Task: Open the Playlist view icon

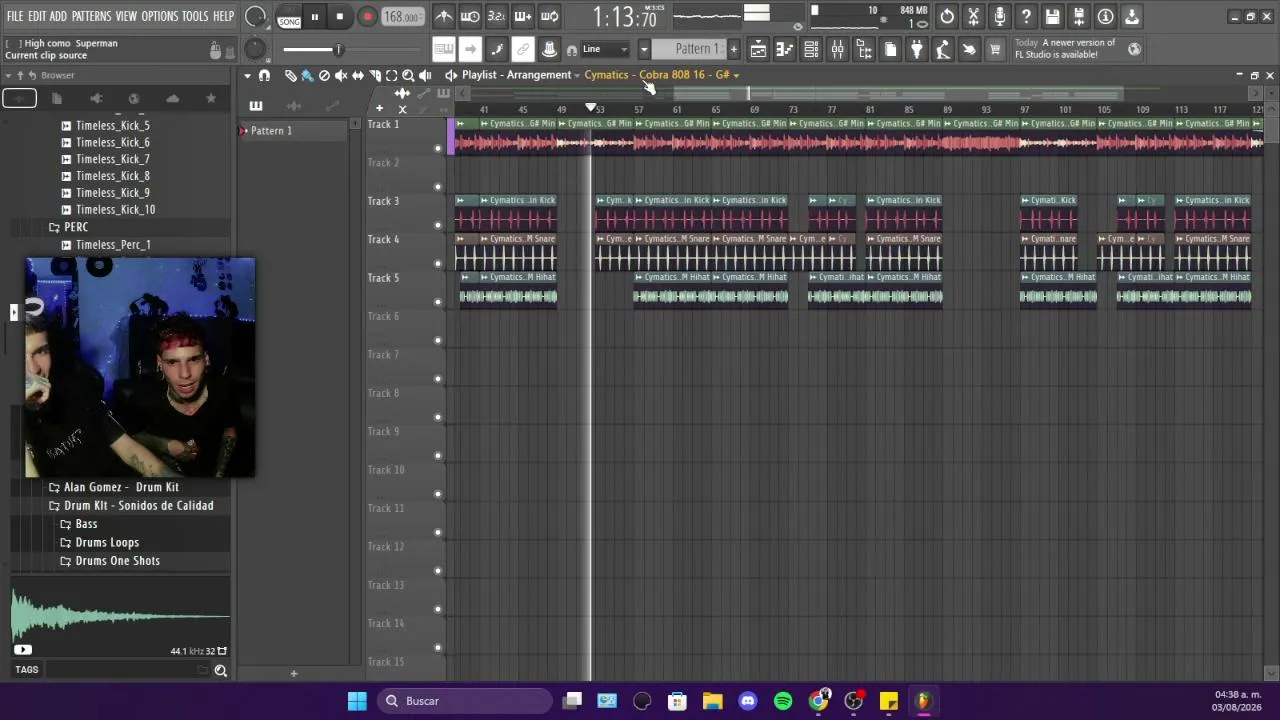Action: [758, 49]
